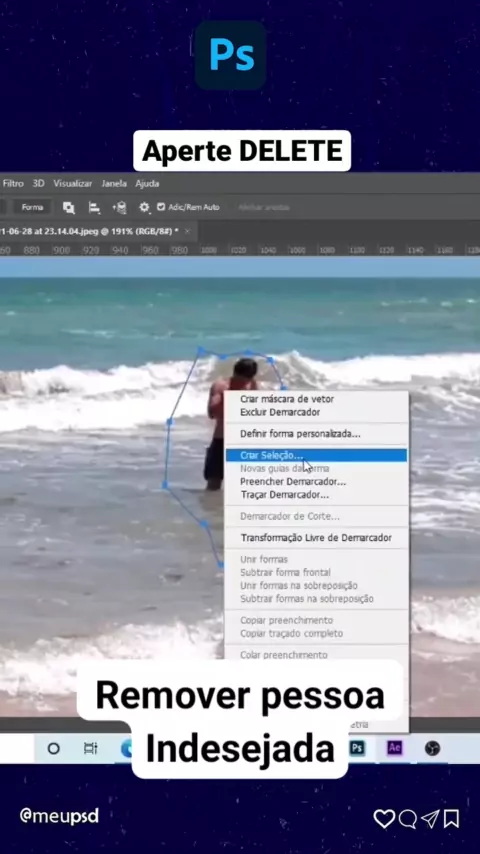Click the horizontal ruler above the canvas
Viewport: 480px width, 854px height.
pos(240,250)
